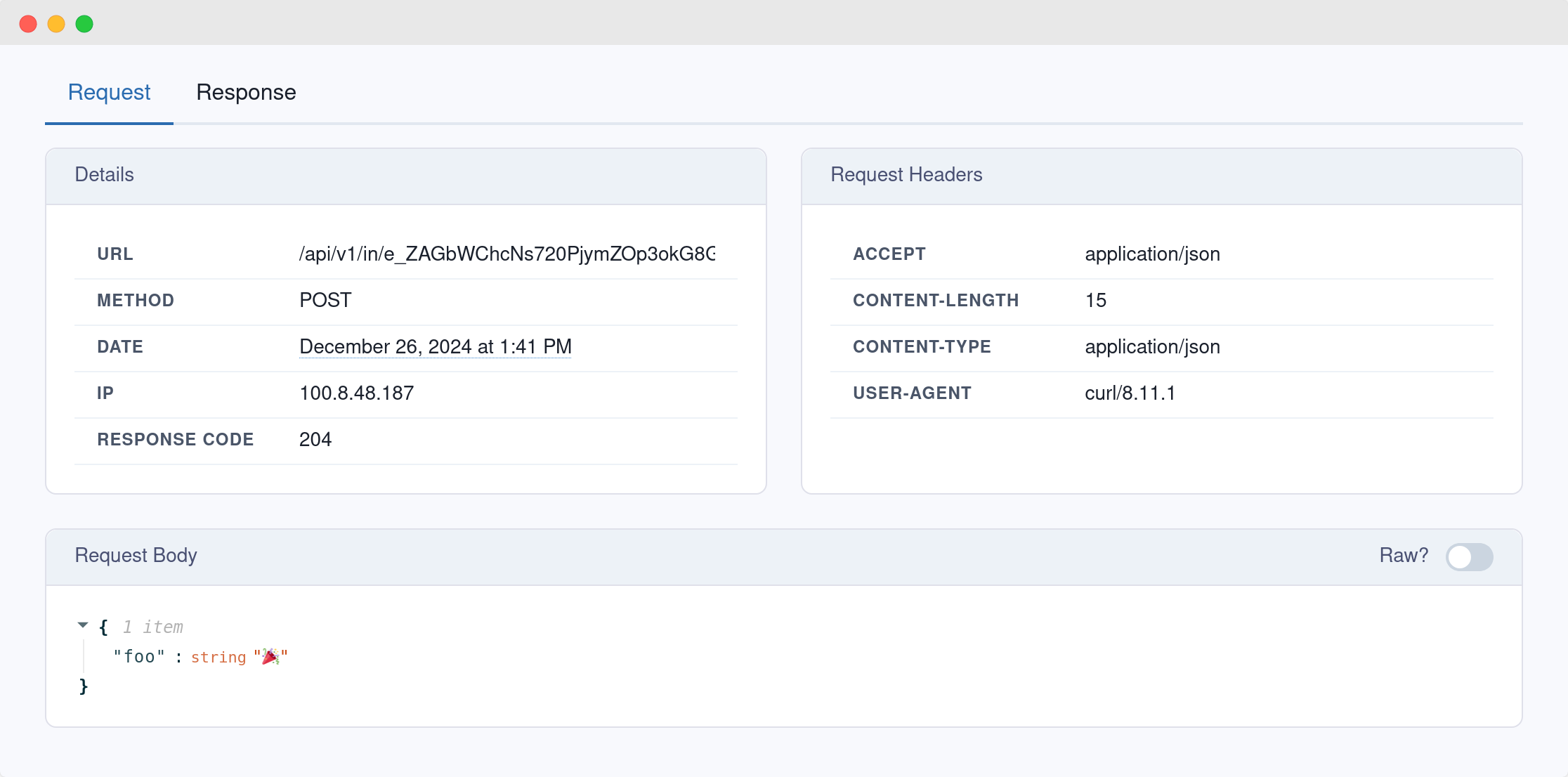1568x777 pixels.
Task: Click the Request Body panel header
Action: [136, 555]
